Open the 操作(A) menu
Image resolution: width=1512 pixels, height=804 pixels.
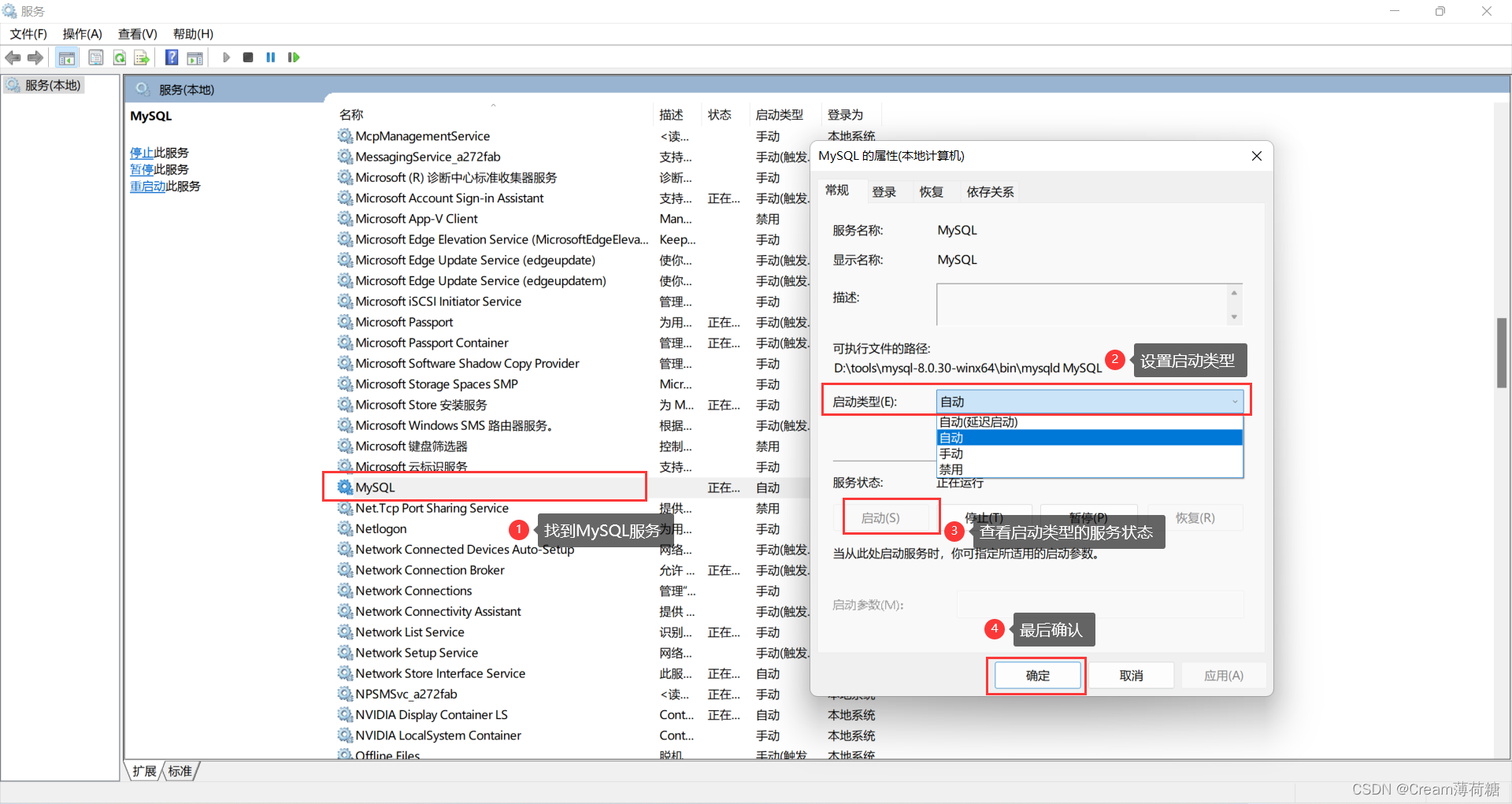[x=83, y=34]
